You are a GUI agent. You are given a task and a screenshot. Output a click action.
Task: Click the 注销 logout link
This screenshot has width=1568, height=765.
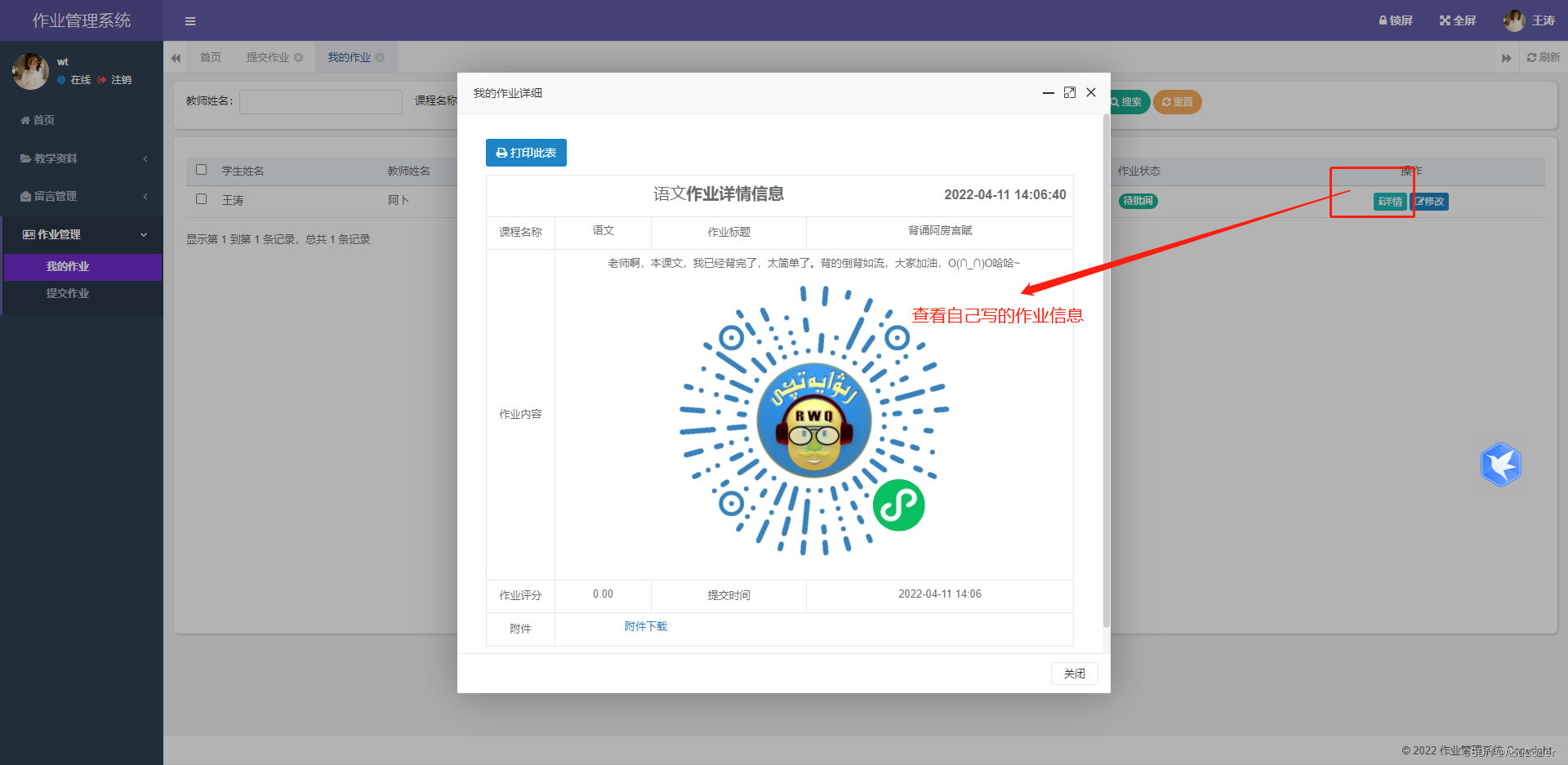115,80
